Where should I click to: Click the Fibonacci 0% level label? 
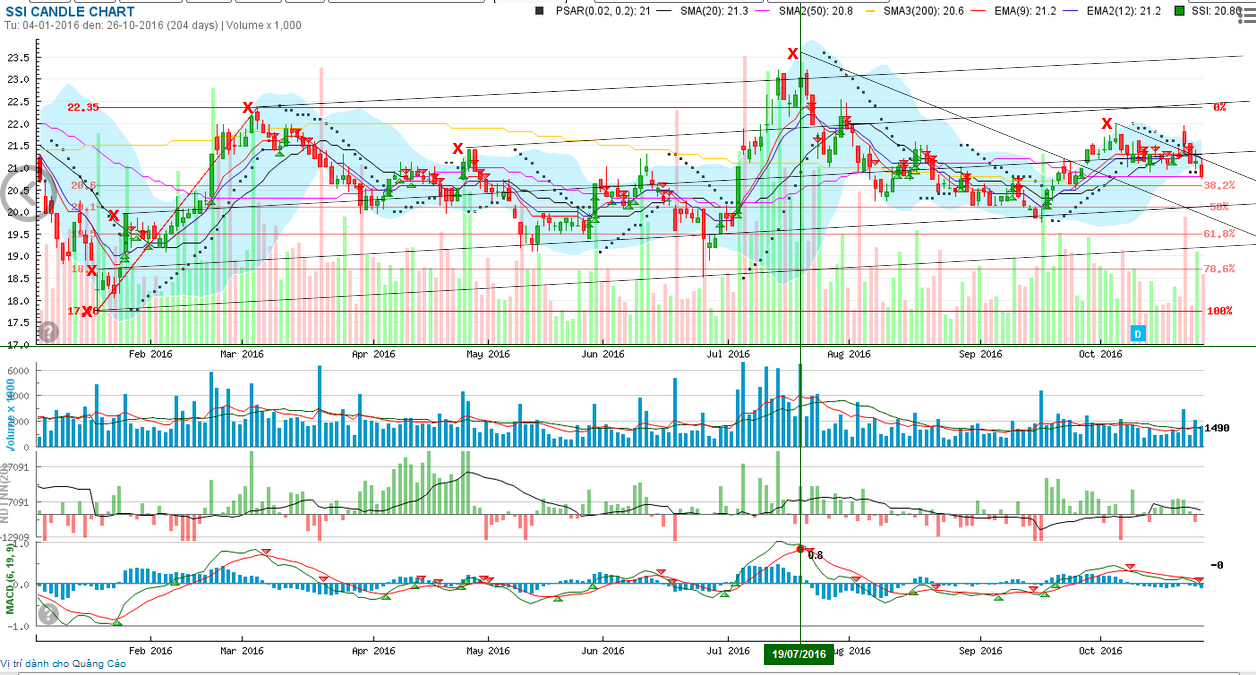tap(1219, 106)
